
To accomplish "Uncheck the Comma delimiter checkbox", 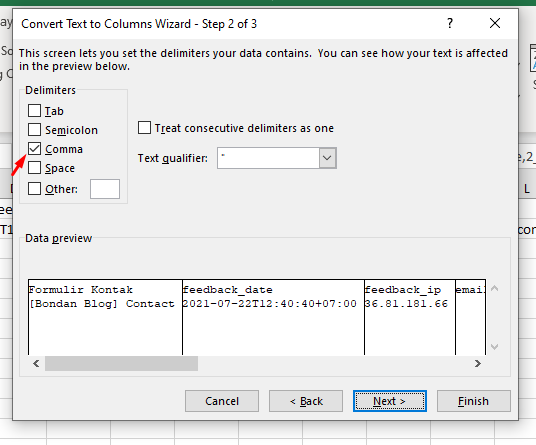I will pos(35,149).
